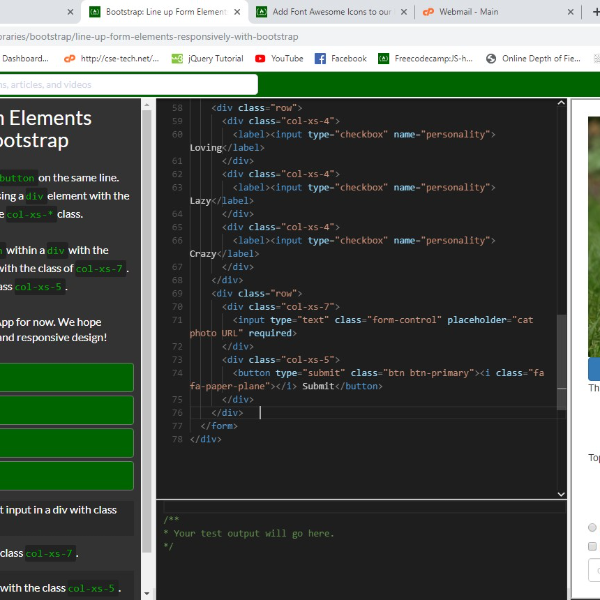Click the search field in green navbar
The height and width of the screenshot is (600, 600).
(x=128, y=85)
